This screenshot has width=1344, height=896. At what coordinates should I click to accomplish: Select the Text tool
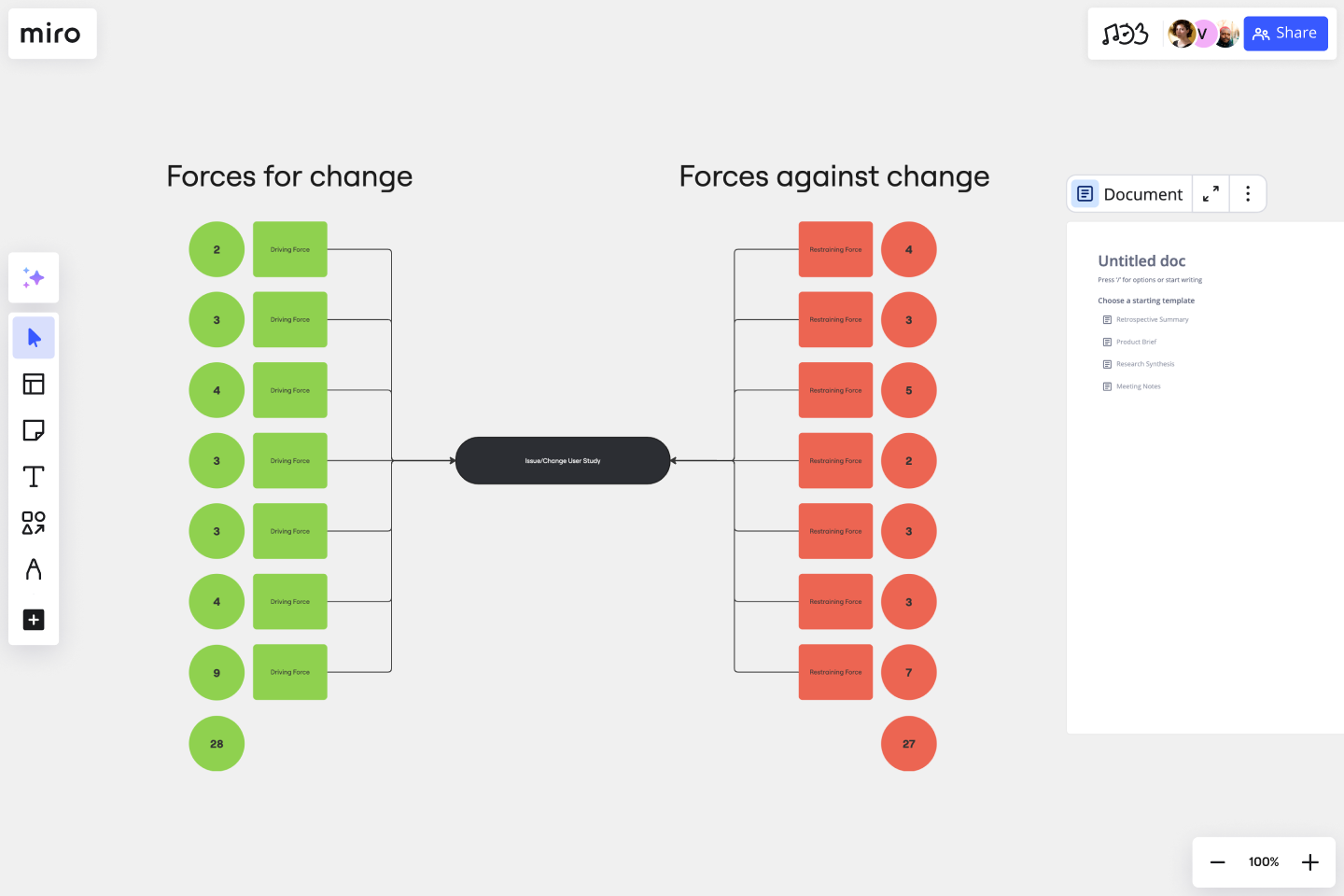point(33,476)
